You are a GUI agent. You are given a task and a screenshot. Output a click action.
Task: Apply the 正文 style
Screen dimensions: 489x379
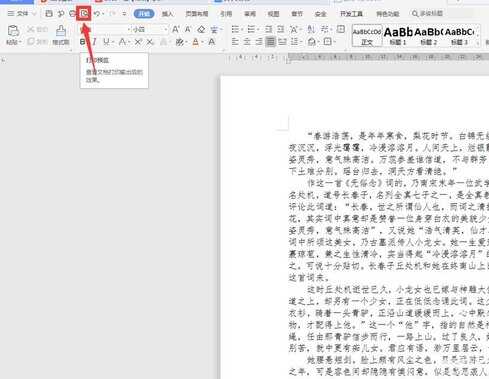click(367, 36)
